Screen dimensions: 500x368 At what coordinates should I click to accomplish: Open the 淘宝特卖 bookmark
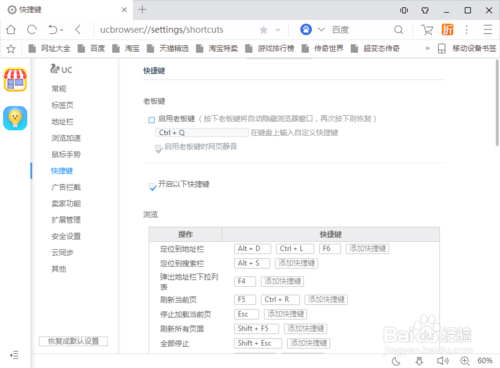coord(217,49)
